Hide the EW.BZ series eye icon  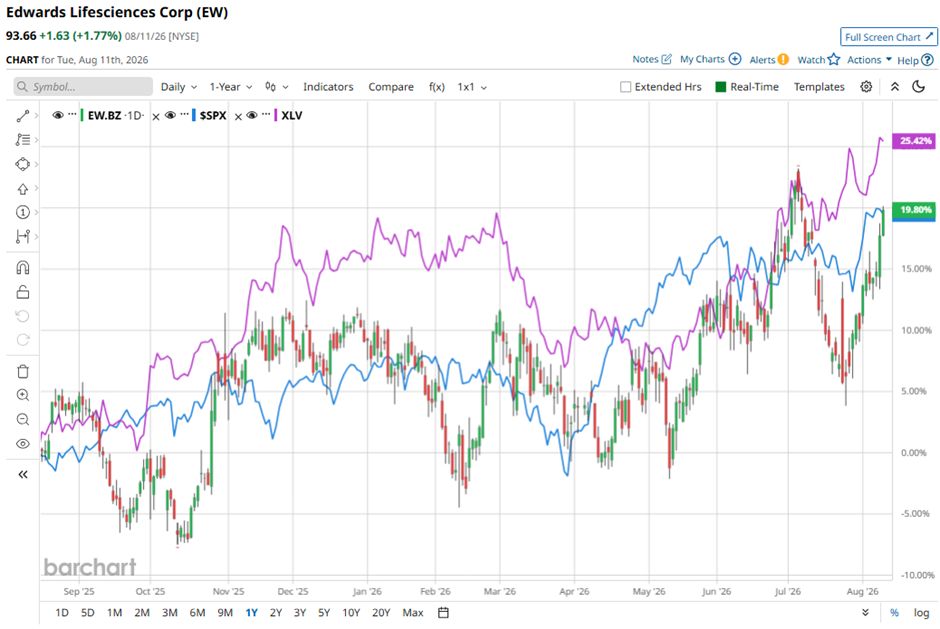pyautogui.click(x=58, y=115)
